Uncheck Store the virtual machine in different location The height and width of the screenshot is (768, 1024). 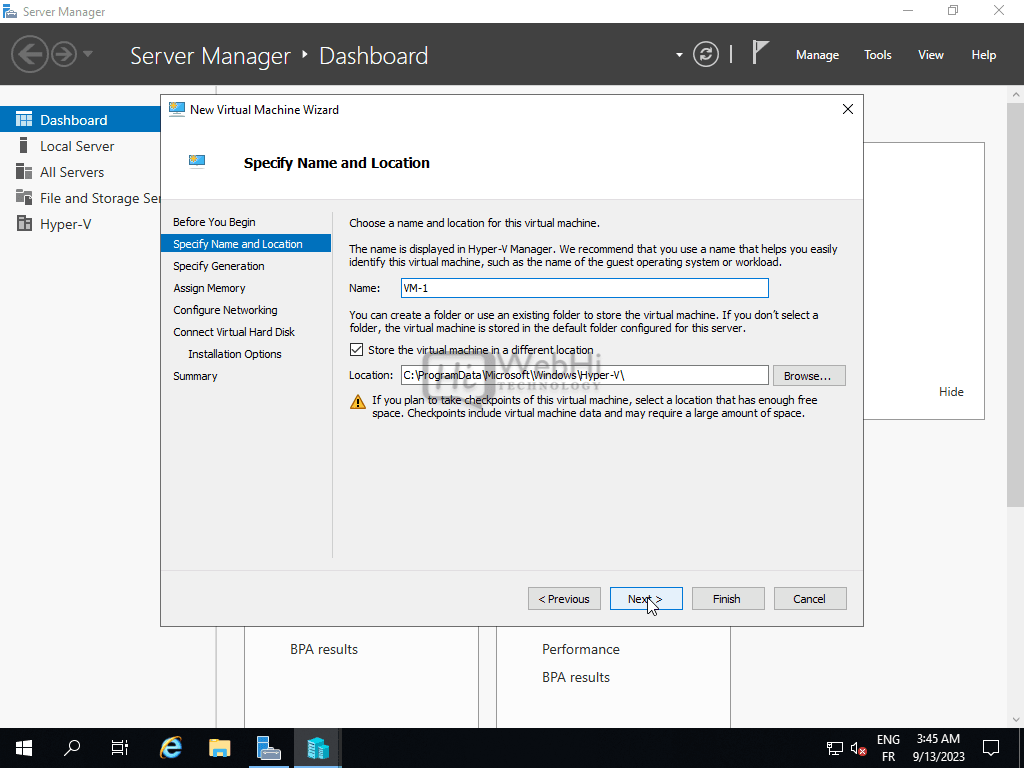[356, 350]
